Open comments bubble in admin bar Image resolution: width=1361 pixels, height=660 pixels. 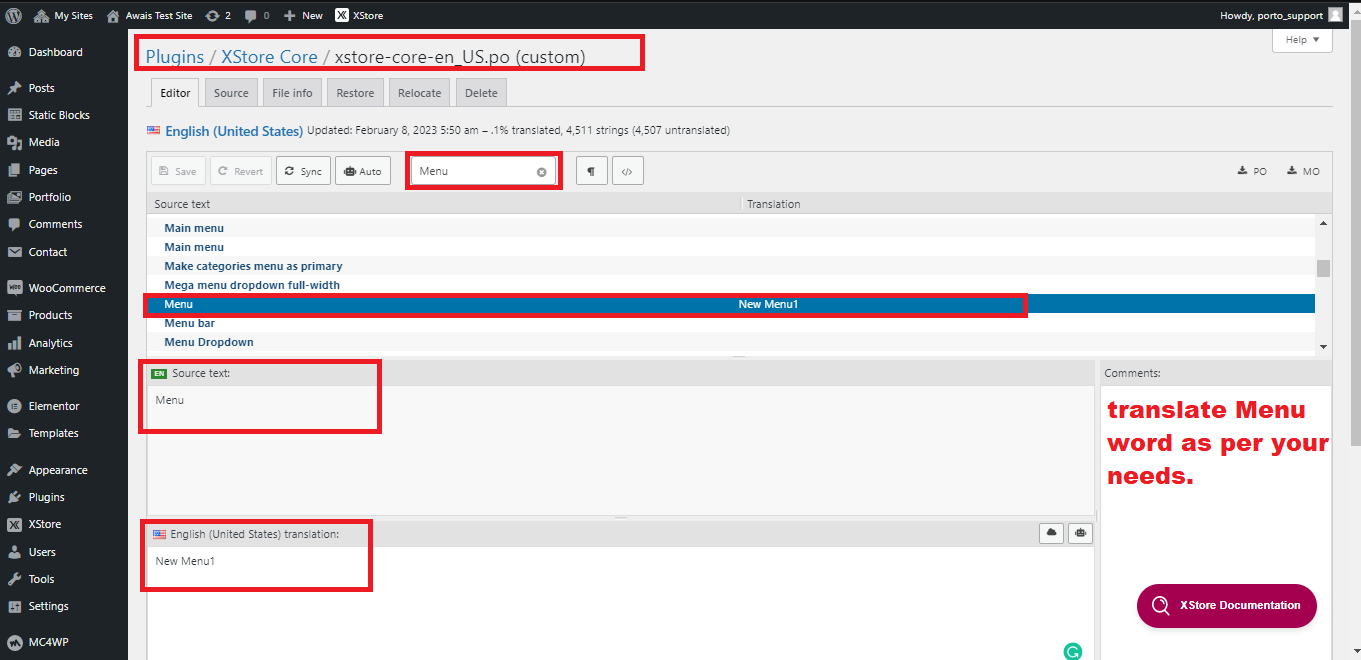click(257, 15)
